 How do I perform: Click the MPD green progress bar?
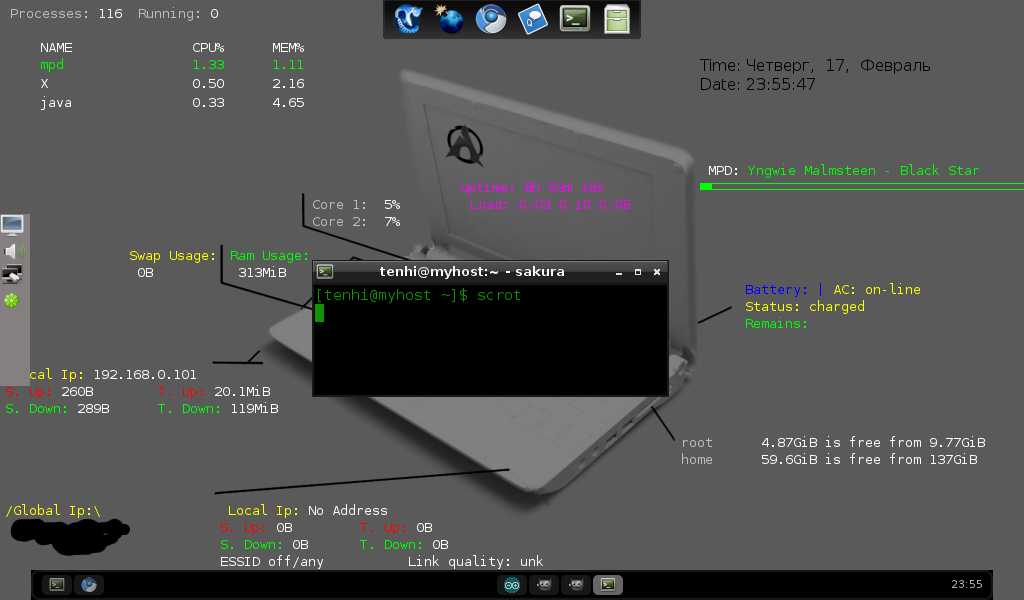706,186
